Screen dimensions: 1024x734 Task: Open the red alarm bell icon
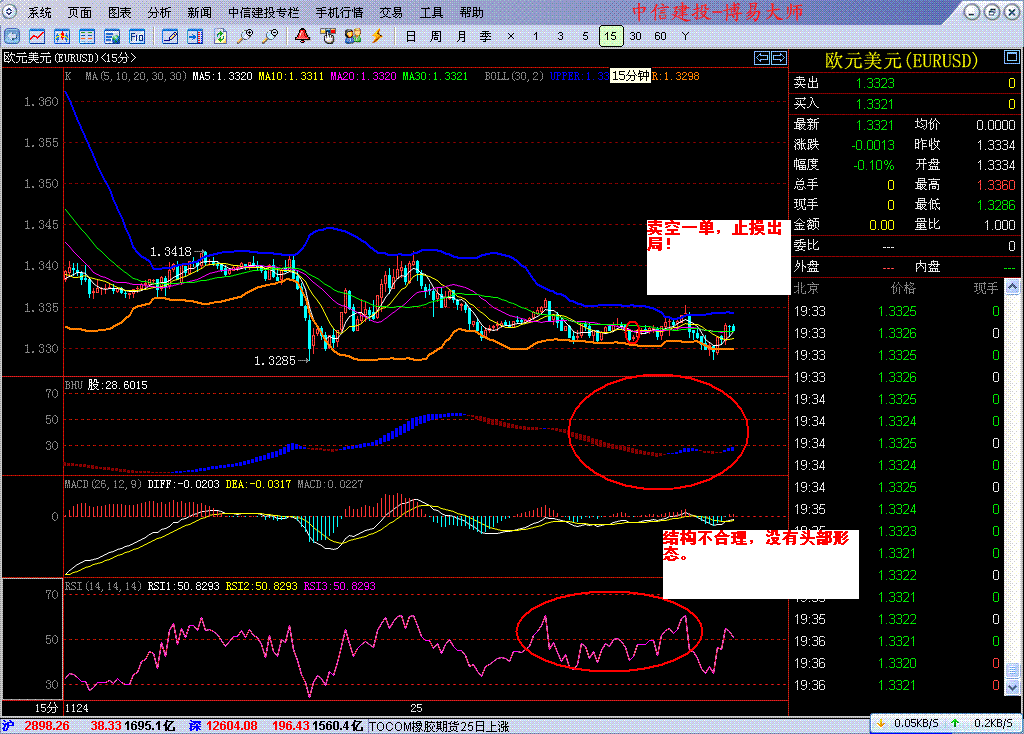coord(302,36)
